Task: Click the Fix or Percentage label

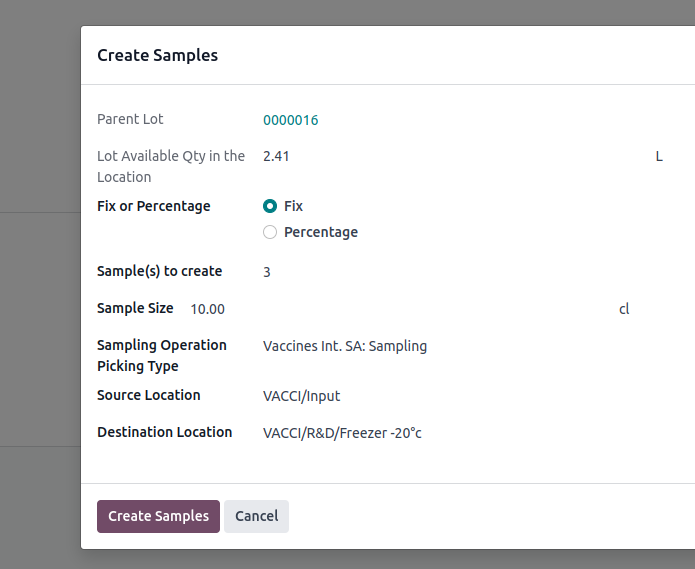Action: tap(153, 206)
